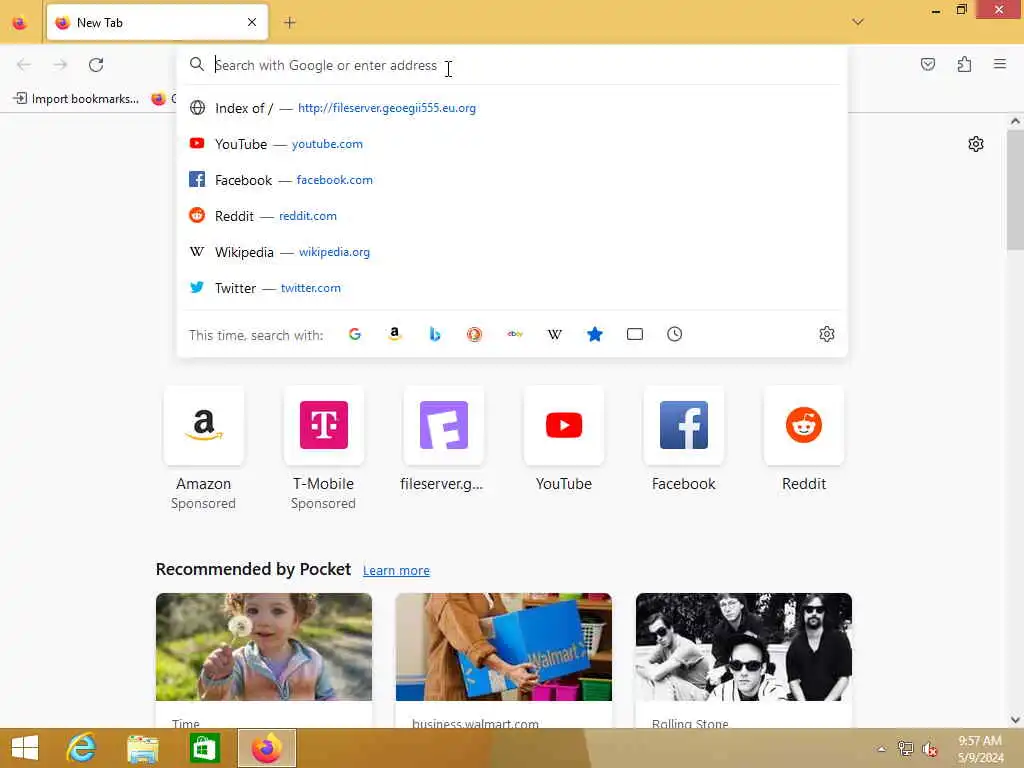The width and height of the screenshot is (1024, 768).
Task: Click Import bookmarks toolbar button
Action: pyautogui.click(x=76, y=99)
